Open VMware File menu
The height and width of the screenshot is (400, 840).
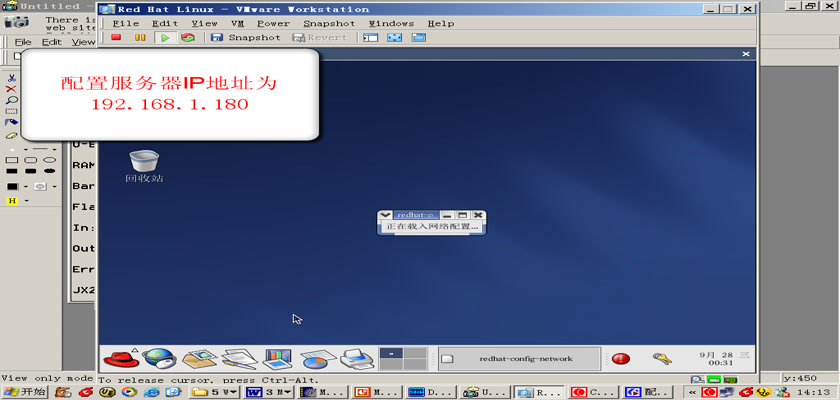point(126,24)
